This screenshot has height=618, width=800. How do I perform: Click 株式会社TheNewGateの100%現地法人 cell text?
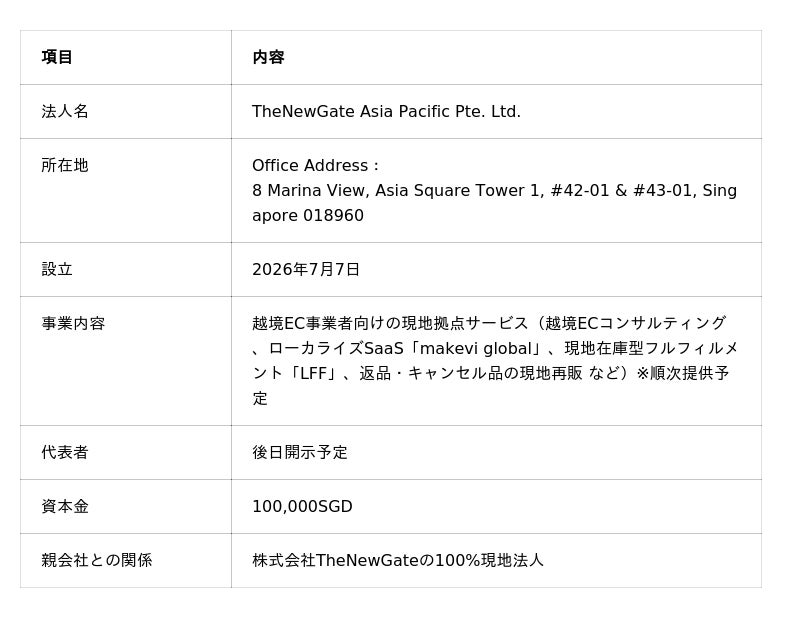(x=398, y=560)
